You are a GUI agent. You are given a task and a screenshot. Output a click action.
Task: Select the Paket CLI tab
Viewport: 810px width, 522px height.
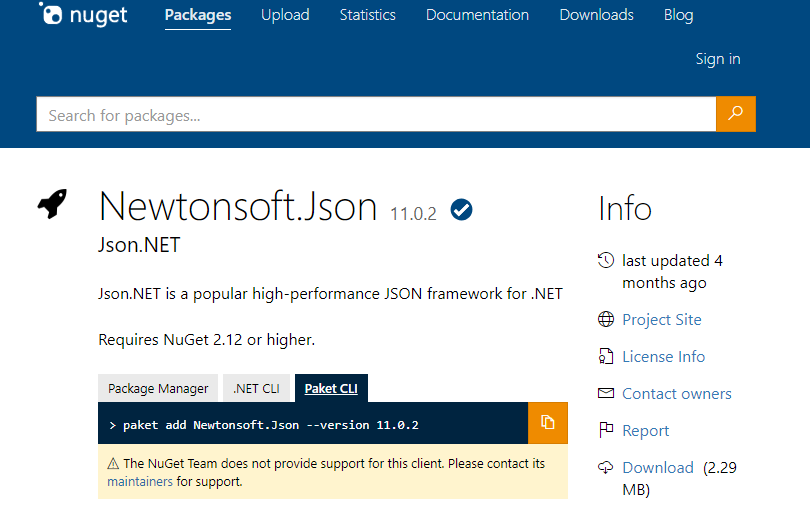(331, 388)
